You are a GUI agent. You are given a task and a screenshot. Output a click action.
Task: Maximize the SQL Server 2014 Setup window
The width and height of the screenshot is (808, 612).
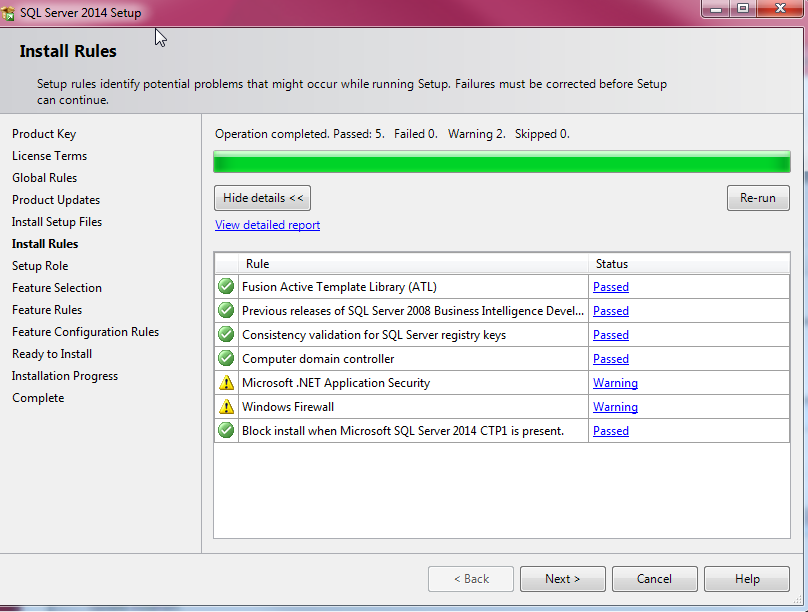(x=743, y=9)
